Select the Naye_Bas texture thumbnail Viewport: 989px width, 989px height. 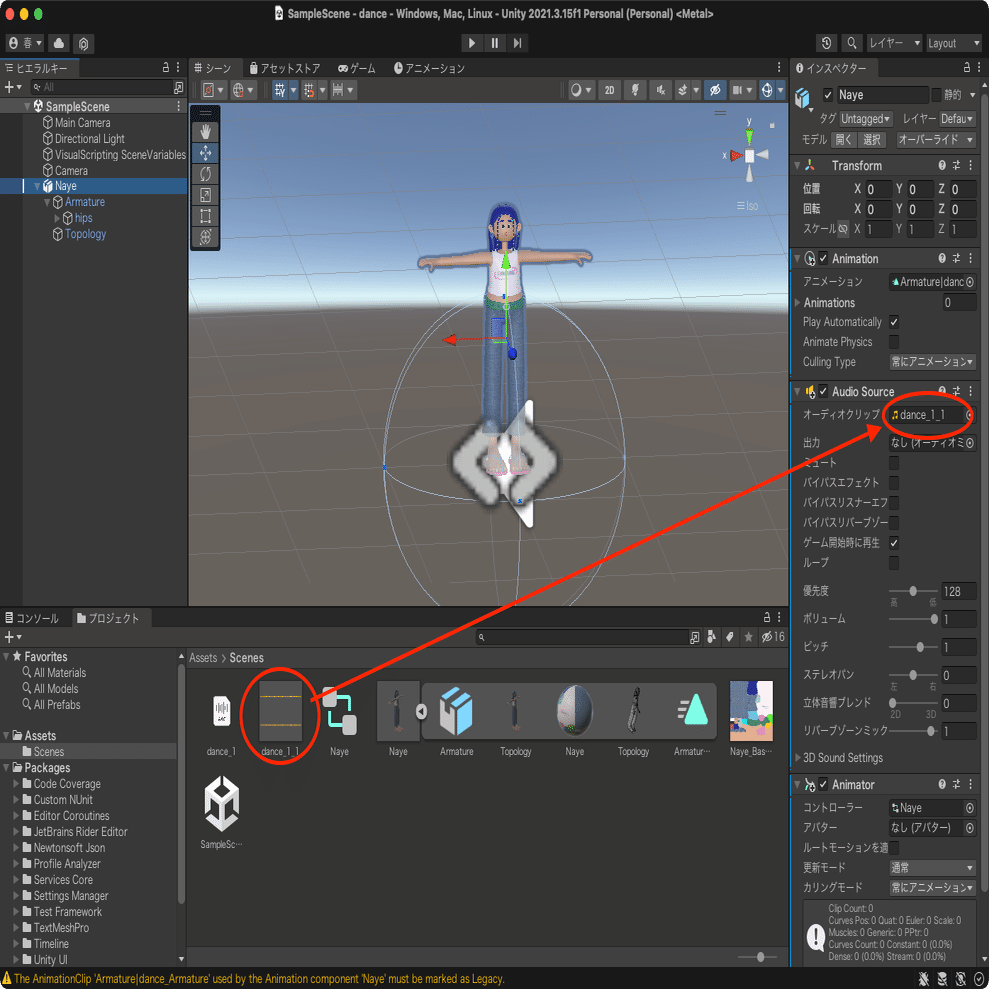(751, 711)
